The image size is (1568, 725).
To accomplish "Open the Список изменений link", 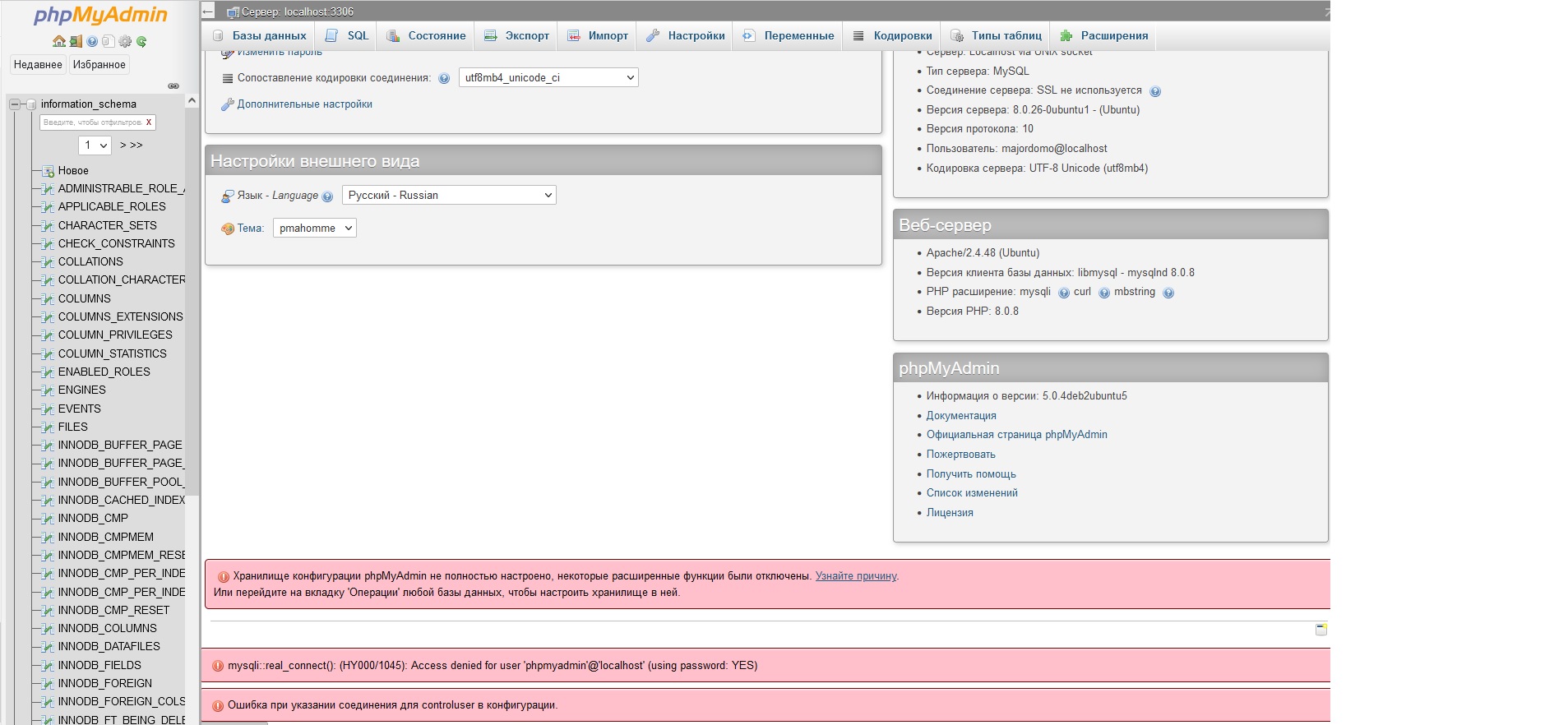I will (972, 493).
